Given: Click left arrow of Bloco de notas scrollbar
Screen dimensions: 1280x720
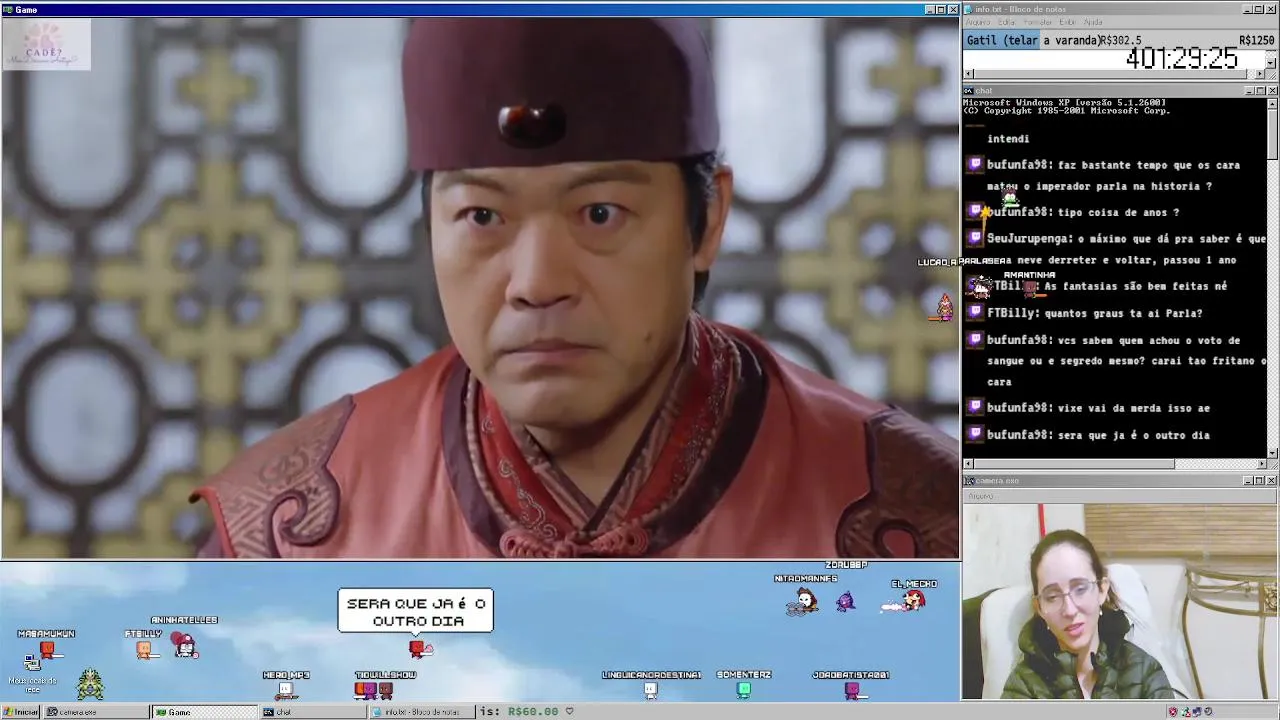Looking at the screenshot, I should (x=969, y=74).
